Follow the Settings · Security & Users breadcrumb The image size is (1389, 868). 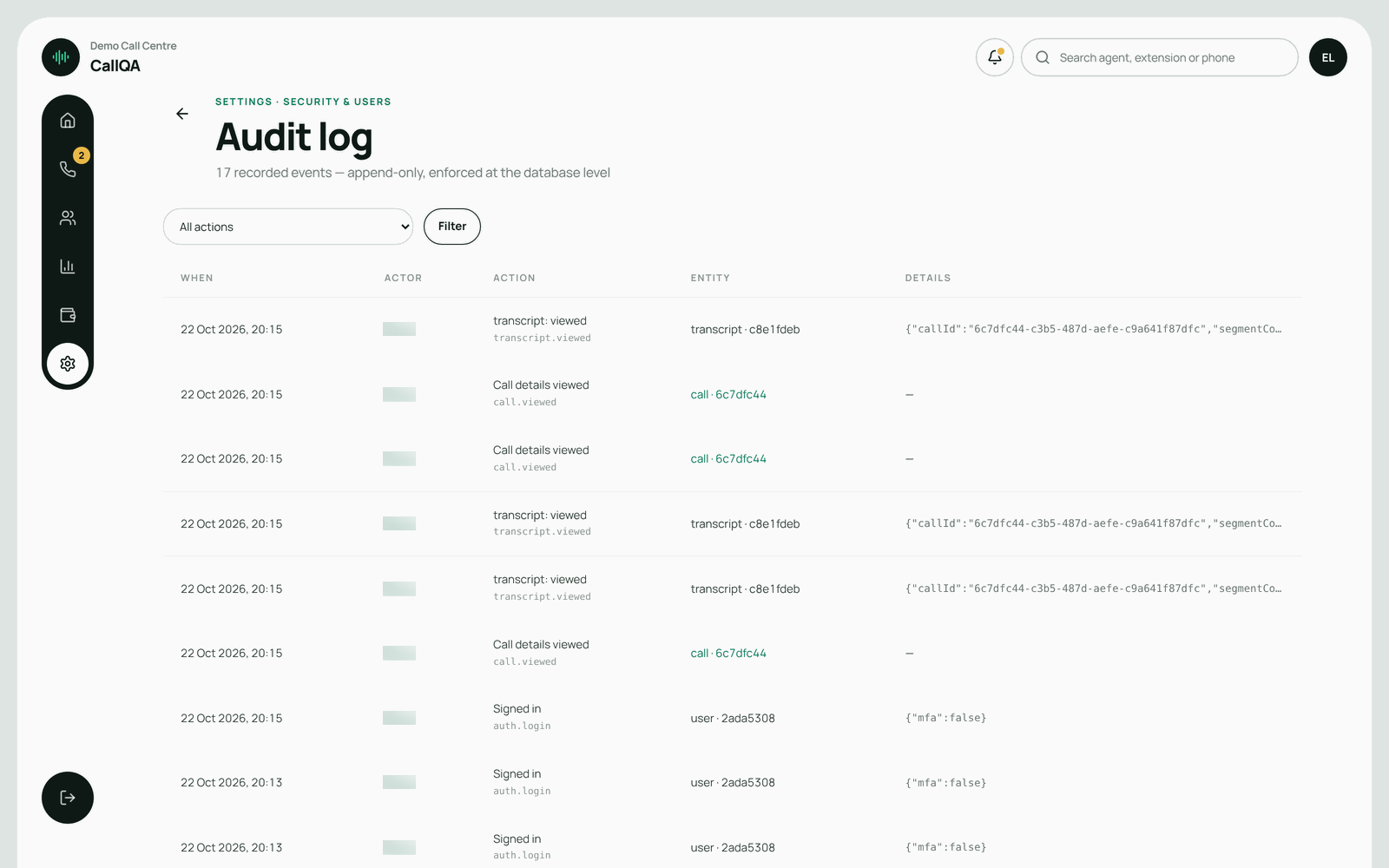click(303, 102)
